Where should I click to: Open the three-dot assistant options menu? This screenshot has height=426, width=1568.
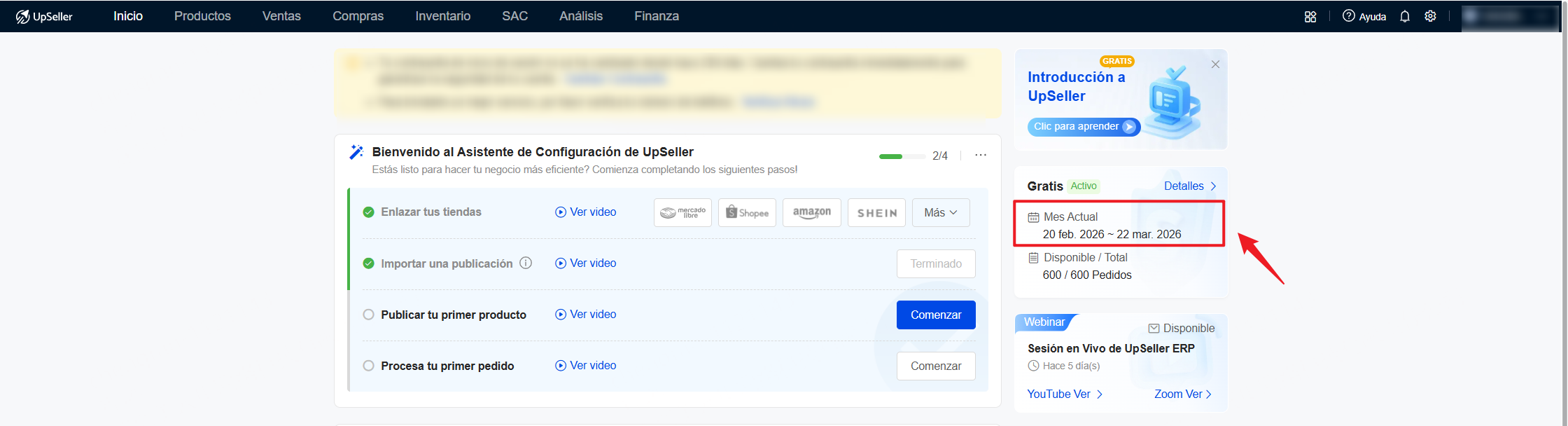pos(980,155)
